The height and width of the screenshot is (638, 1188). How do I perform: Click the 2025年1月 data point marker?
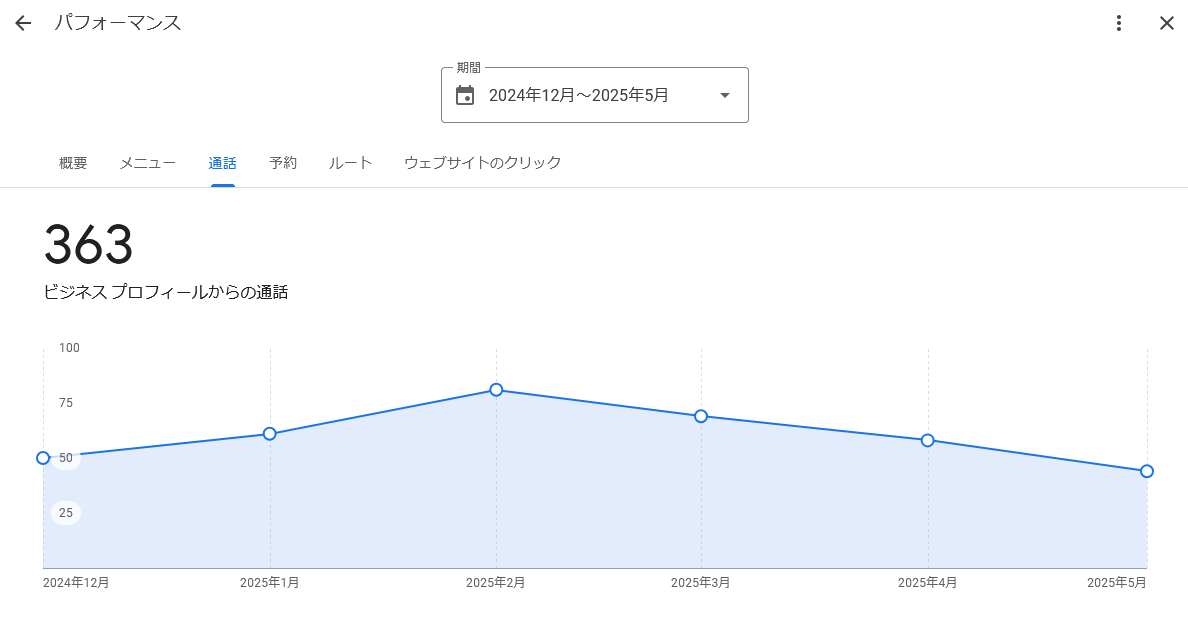click(x=270, y=434)
